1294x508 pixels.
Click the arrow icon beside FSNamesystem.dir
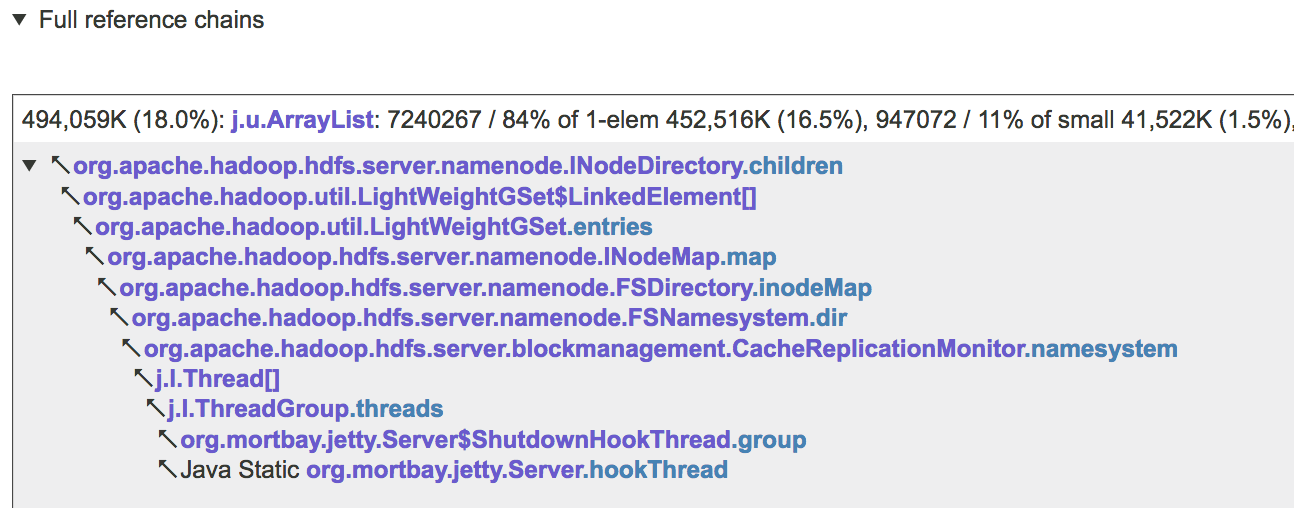pyautogui.click(x=119, y=318)
